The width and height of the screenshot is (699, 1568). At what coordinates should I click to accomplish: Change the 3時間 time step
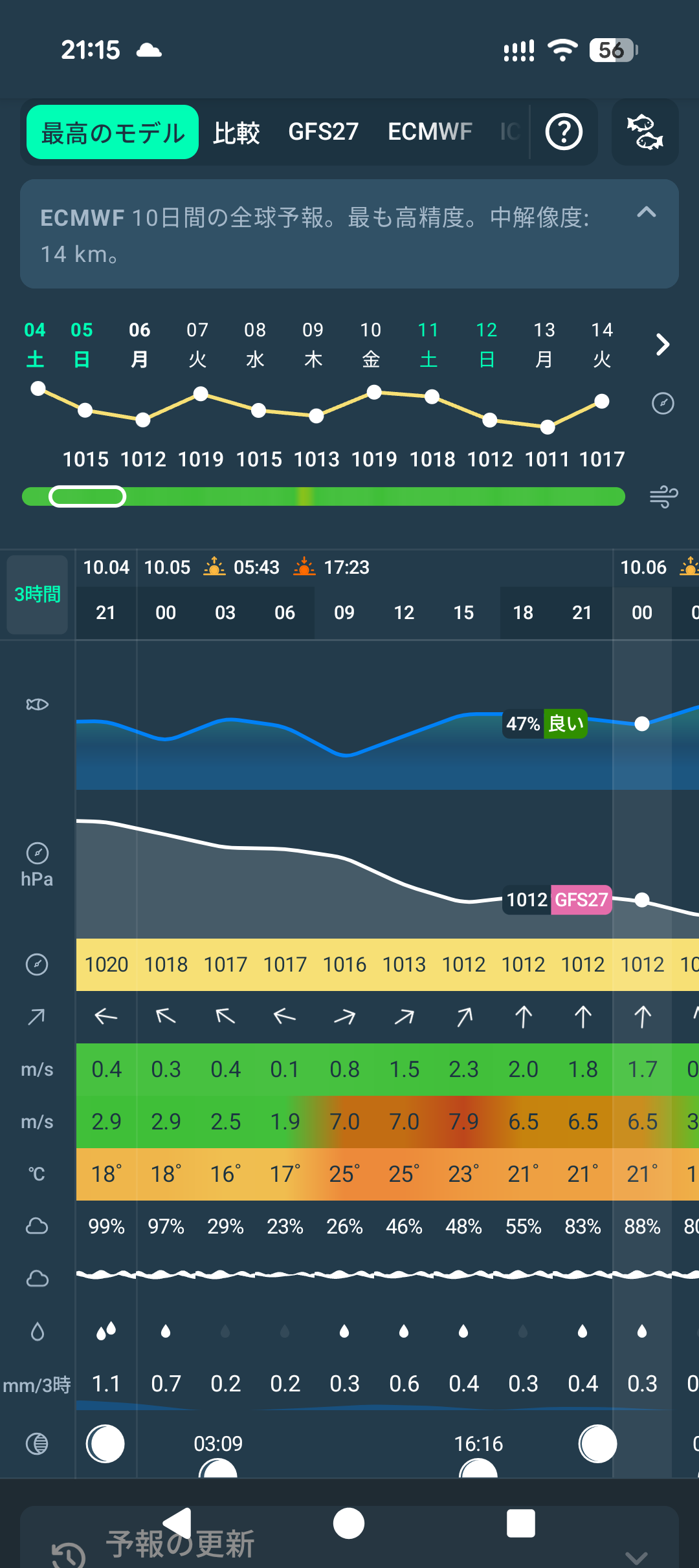(38, 594)
